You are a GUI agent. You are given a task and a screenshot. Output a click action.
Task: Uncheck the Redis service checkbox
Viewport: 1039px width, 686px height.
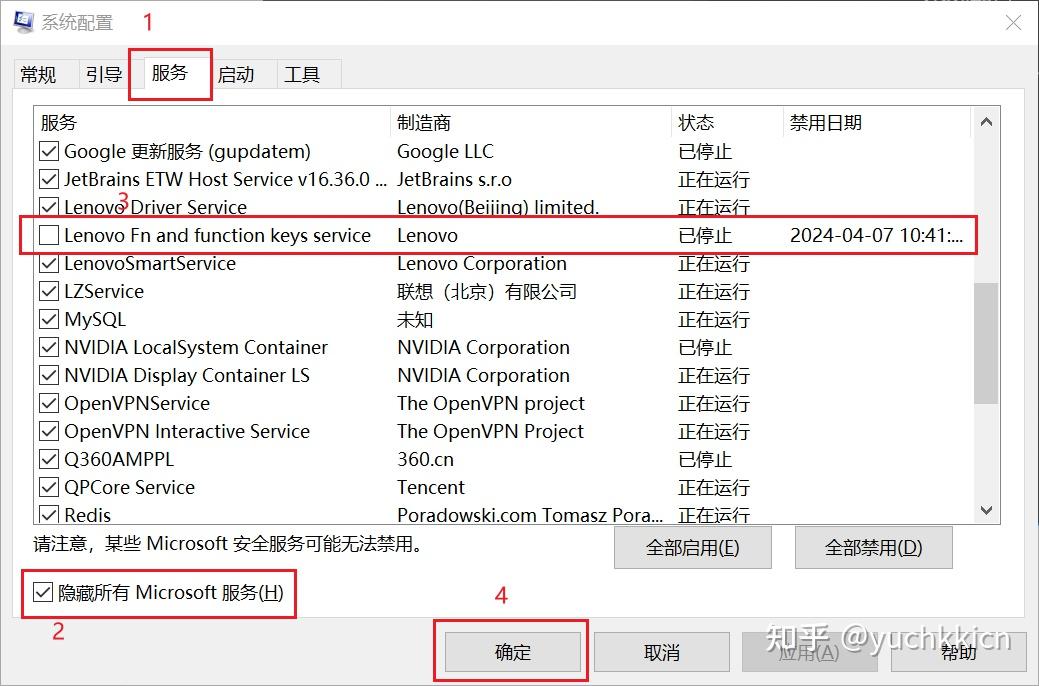point(48,514)
